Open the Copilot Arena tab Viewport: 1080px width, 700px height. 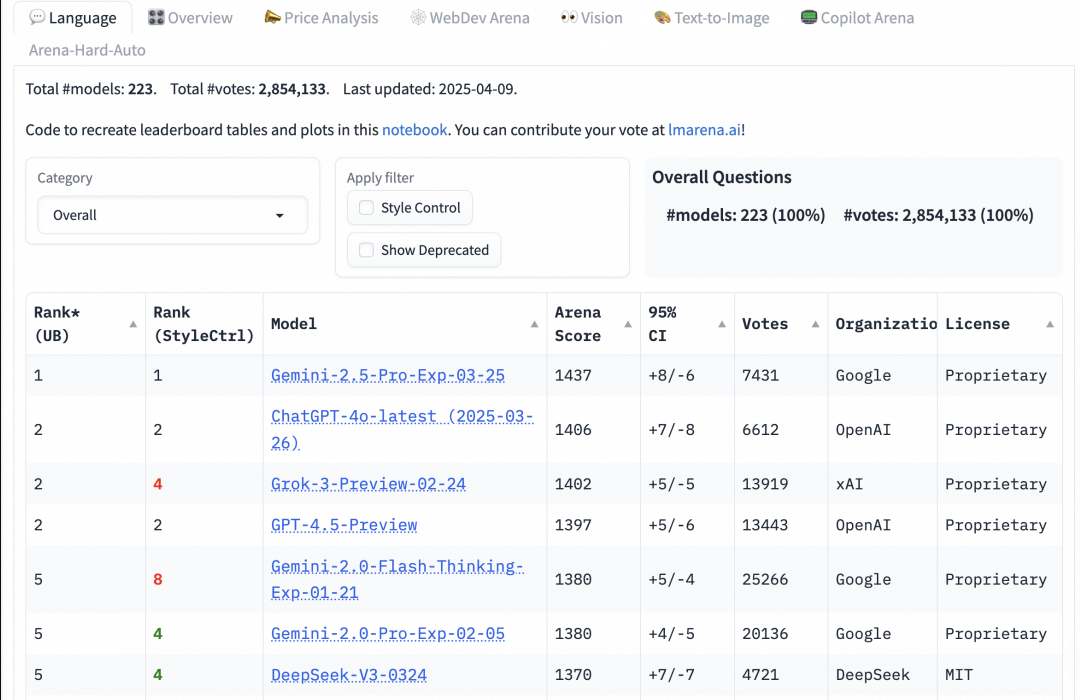[858, 18]
